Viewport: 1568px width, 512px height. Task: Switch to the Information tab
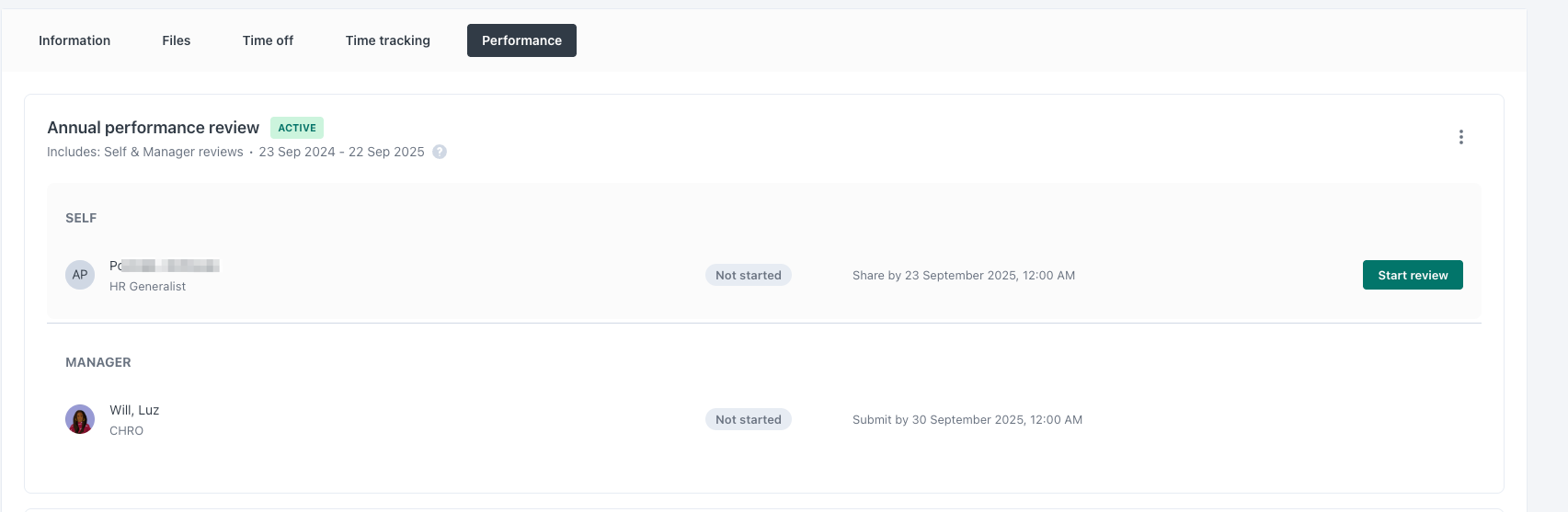tap(74, 40)
